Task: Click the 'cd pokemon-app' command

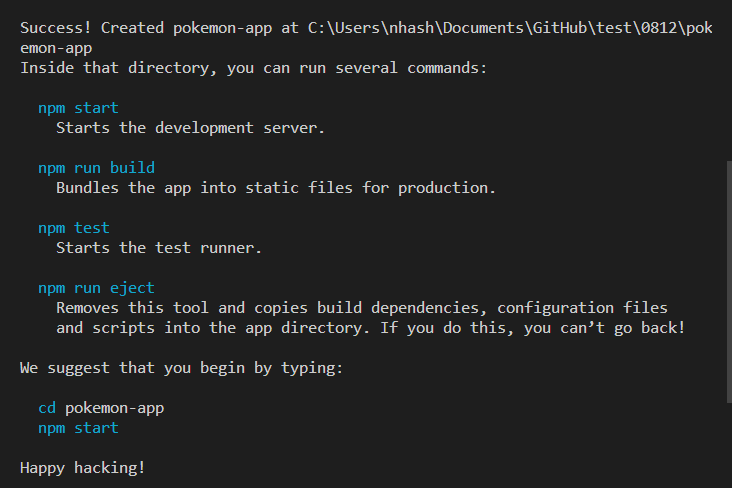Action: (101, 408)
